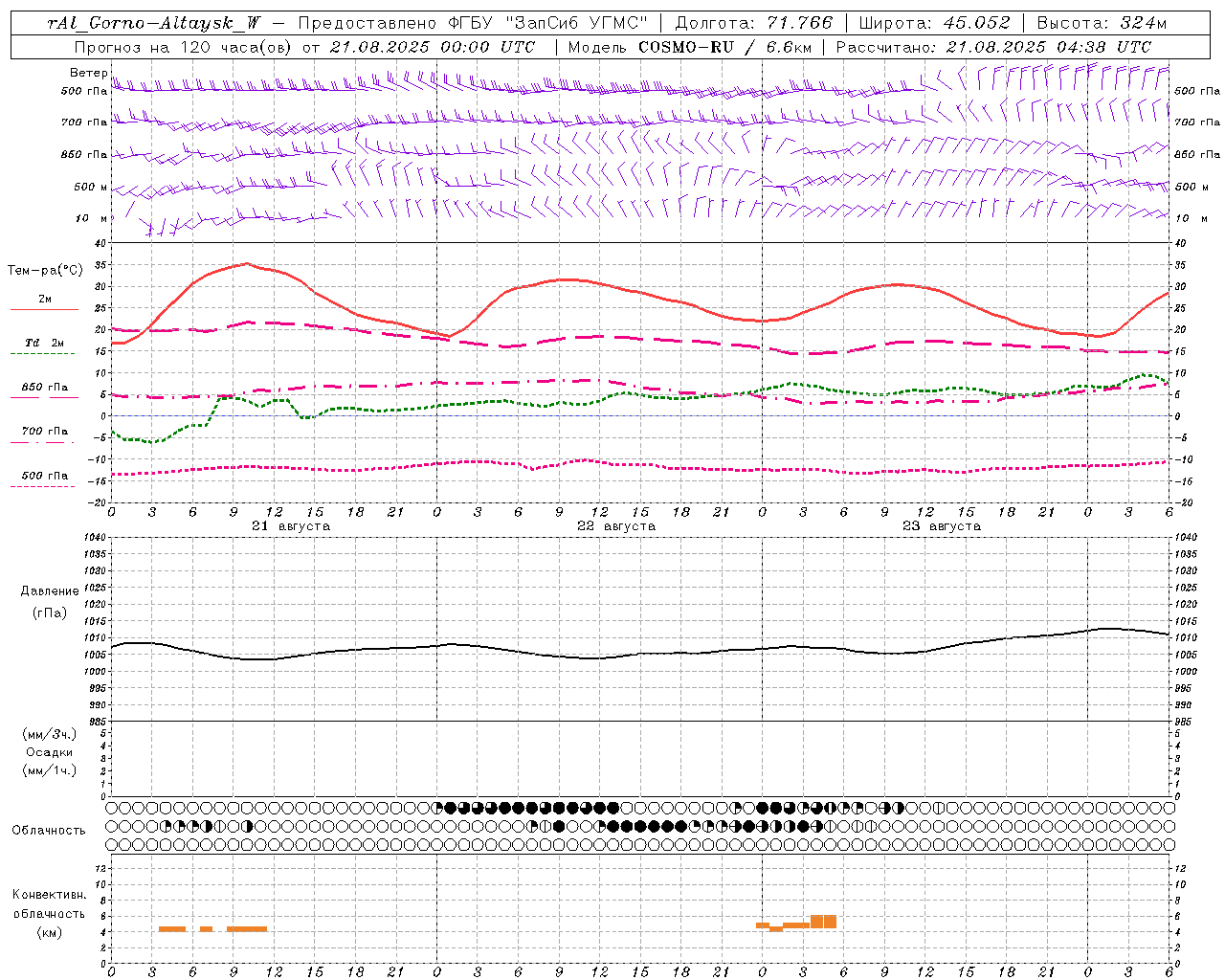This screenshot has width=1225, height=980.
Task: Click the 23 августа date label
Action: [942, 526]
